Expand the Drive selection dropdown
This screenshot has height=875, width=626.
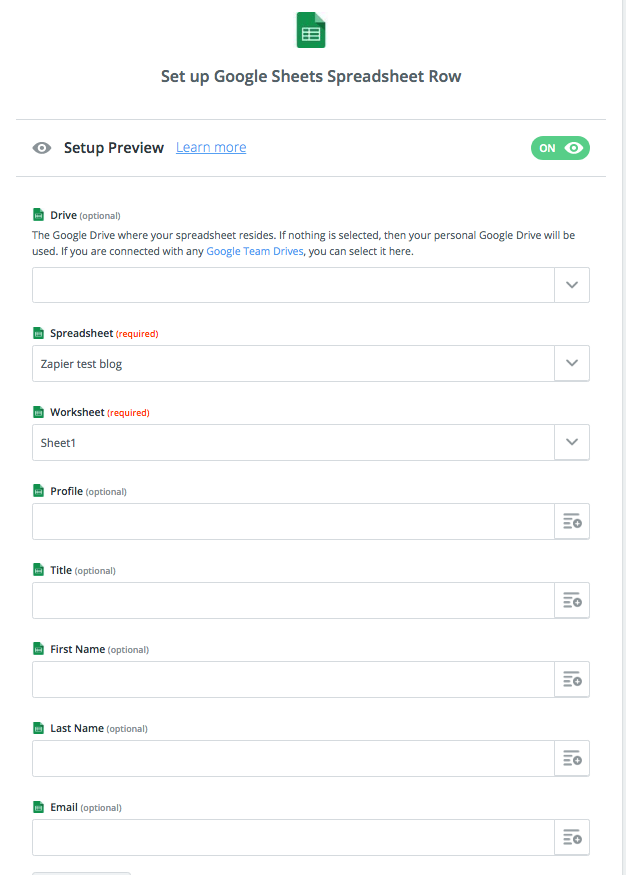pyautogui.click(x=571, y=284)
